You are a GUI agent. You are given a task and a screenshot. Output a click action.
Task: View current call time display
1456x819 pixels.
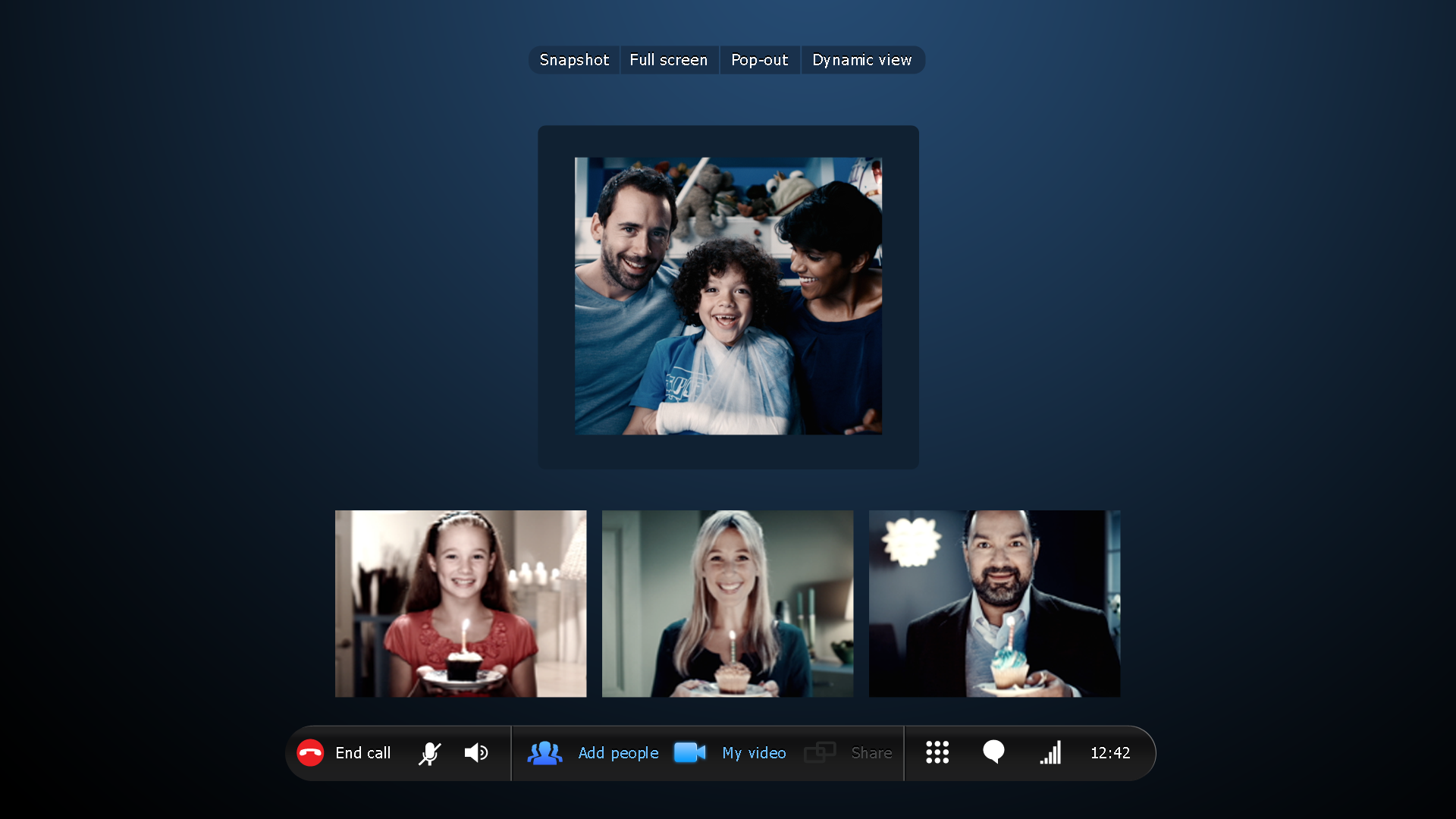point(1113,752)
